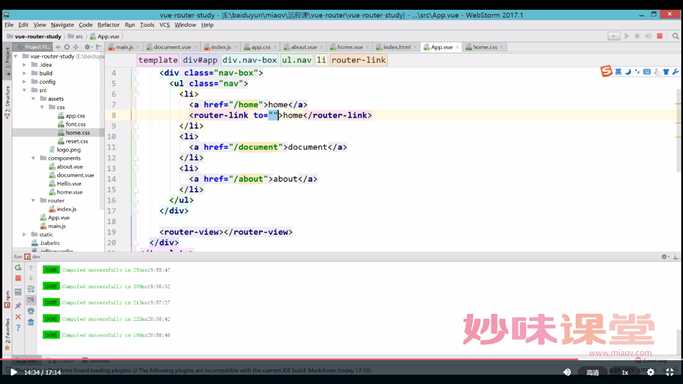Click the router-link breadcrumb
The height and width of the screenshot is (384, 683).
coord(358,60)
